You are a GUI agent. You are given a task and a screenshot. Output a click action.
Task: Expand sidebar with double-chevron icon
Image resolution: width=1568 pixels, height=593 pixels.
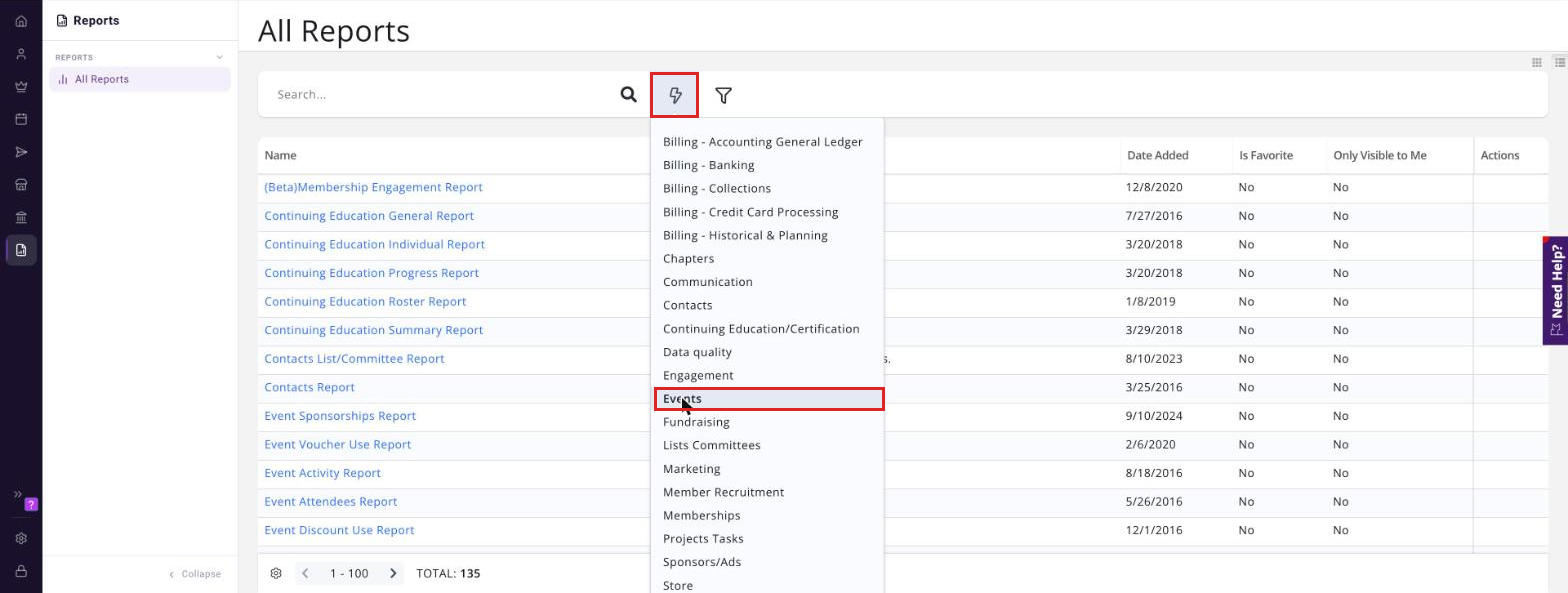click(17, 494)
